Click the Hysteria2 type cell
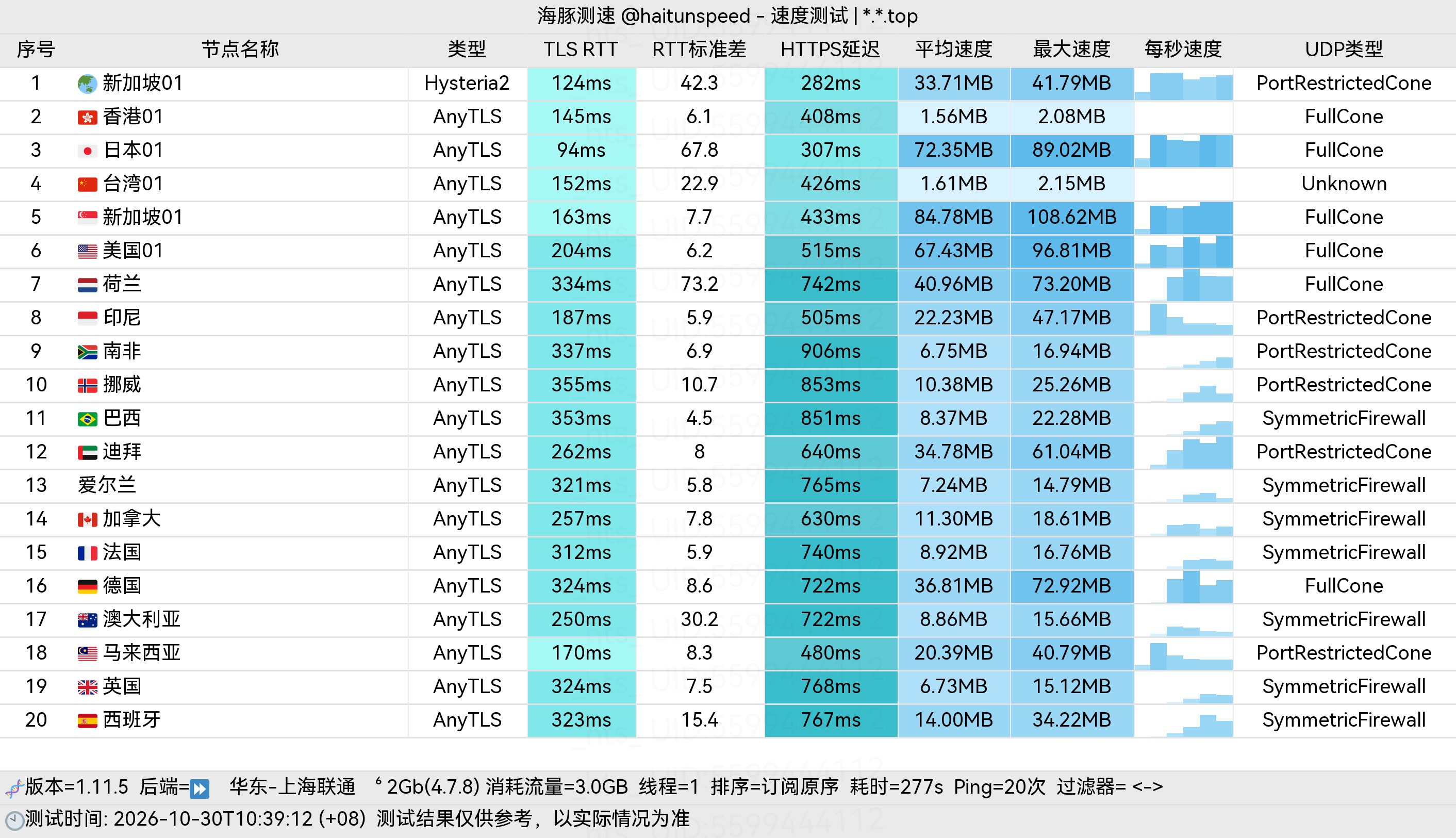1456x838 pixels. point(467,84)
